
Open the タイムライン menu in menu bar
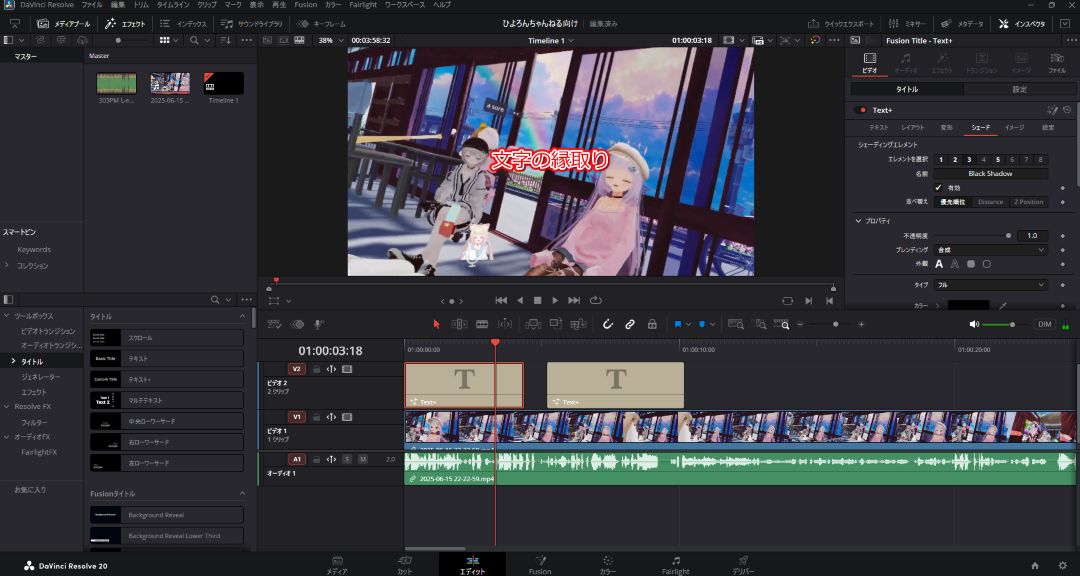172,5
